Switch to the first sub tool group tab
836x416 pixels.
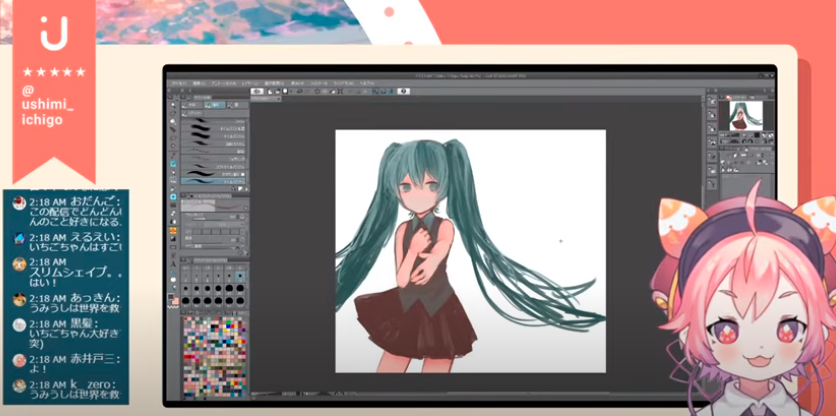[191, 105]
